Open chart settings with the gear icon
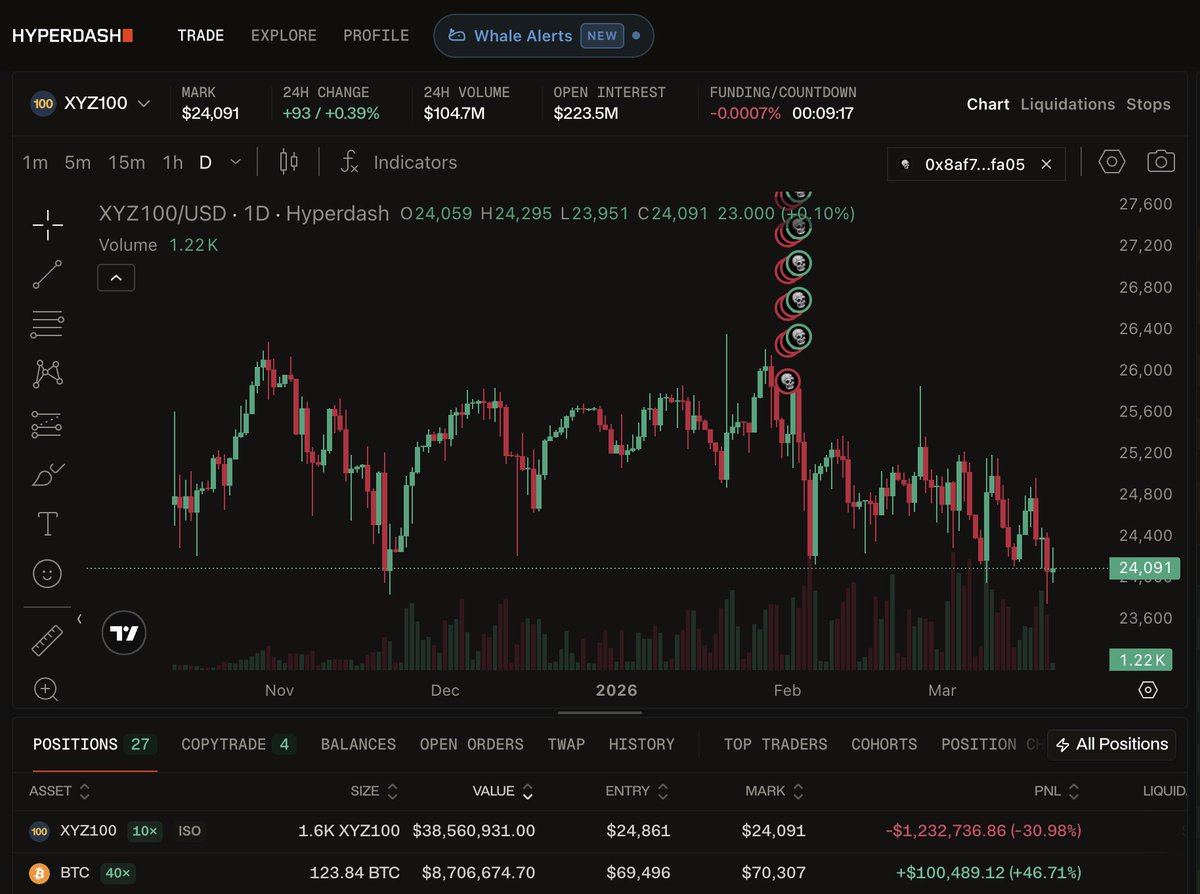 1111,162
